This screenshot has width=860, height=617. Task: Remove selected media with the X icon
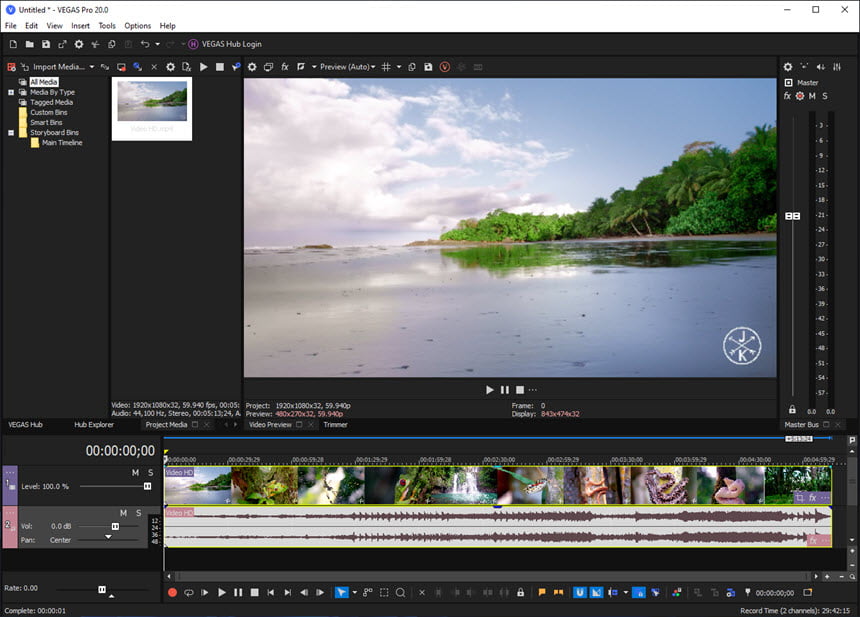[154, 67]
